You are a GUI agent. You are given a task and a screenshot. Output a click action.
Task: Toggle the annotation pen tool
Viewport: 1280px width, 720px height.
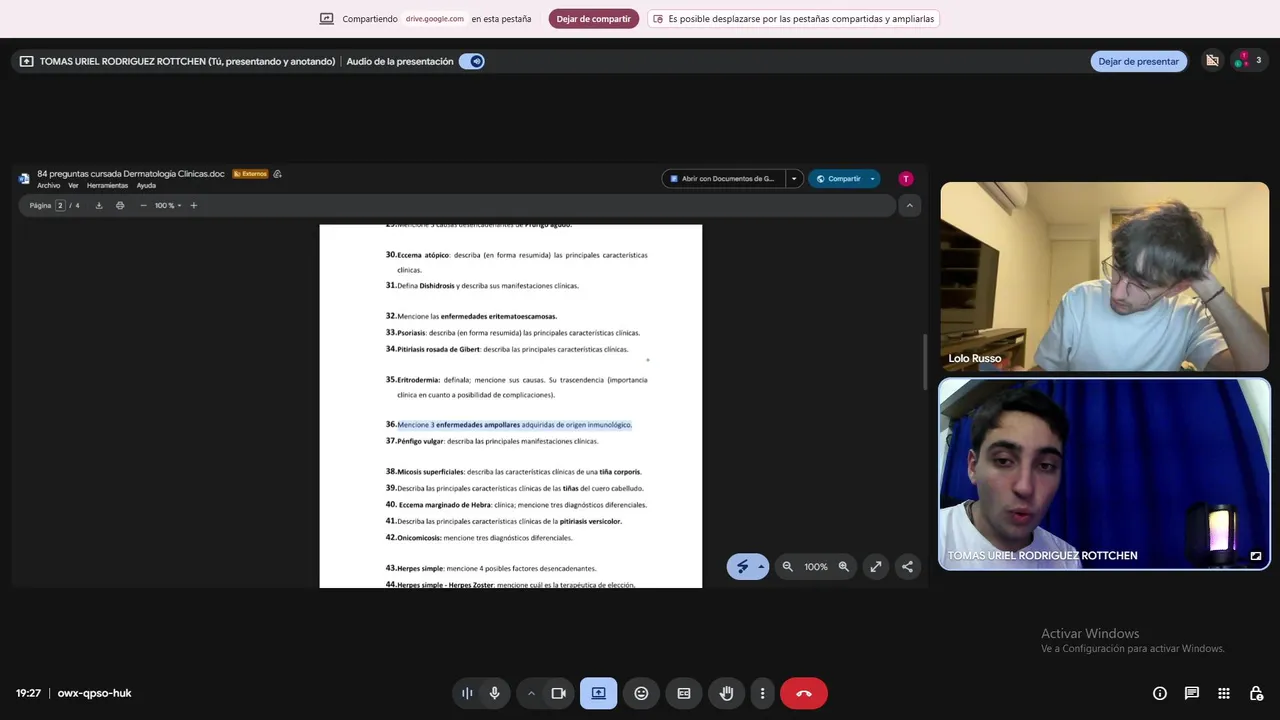[743, 566]
